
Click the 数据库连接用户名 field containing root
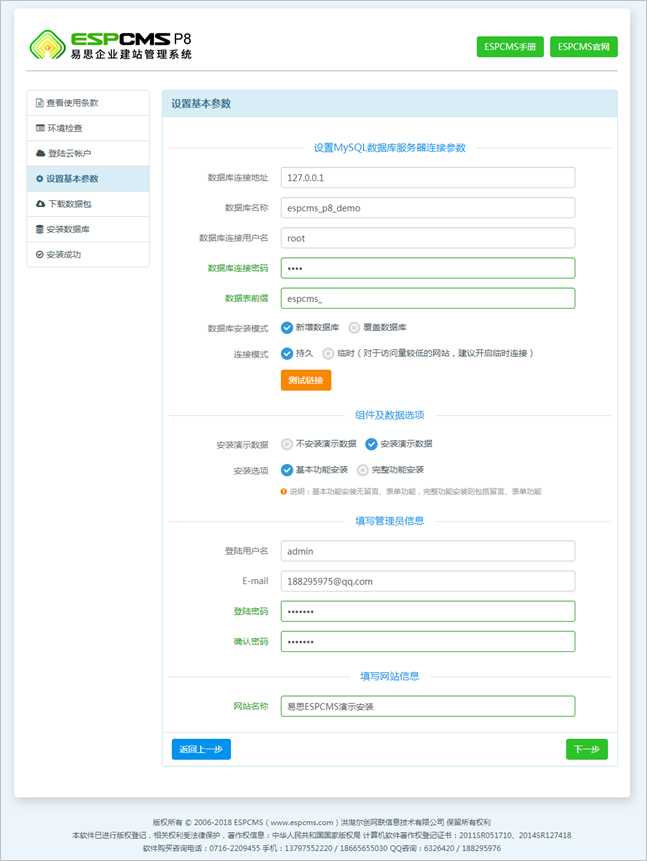coord(428,238)
